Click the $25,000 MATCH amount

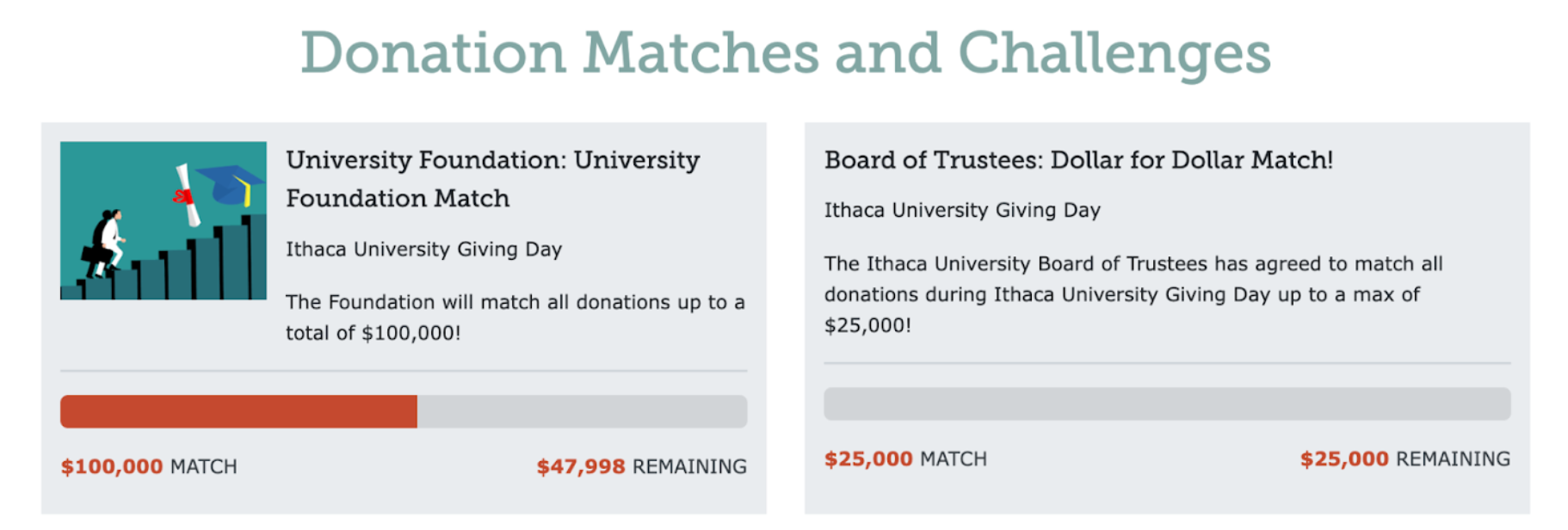tap(905, 459)
